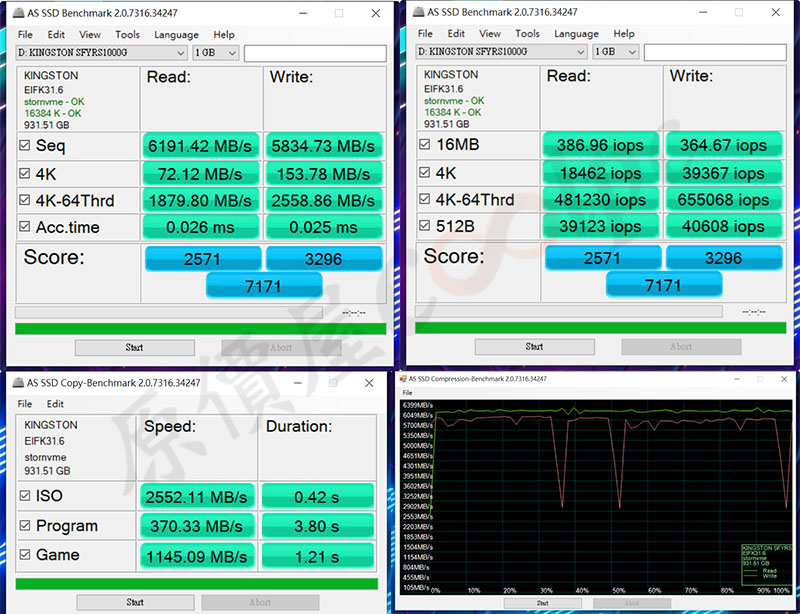Toggle the 16MB test checkbox
800x614 pixels.
(425, 145)
